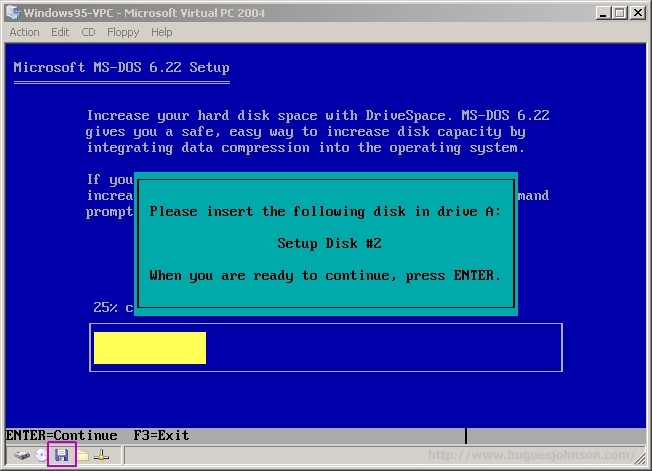Screen dimensions: 652x471
Task: Click the floppy disk status icon
Action: tap(62, 456)
